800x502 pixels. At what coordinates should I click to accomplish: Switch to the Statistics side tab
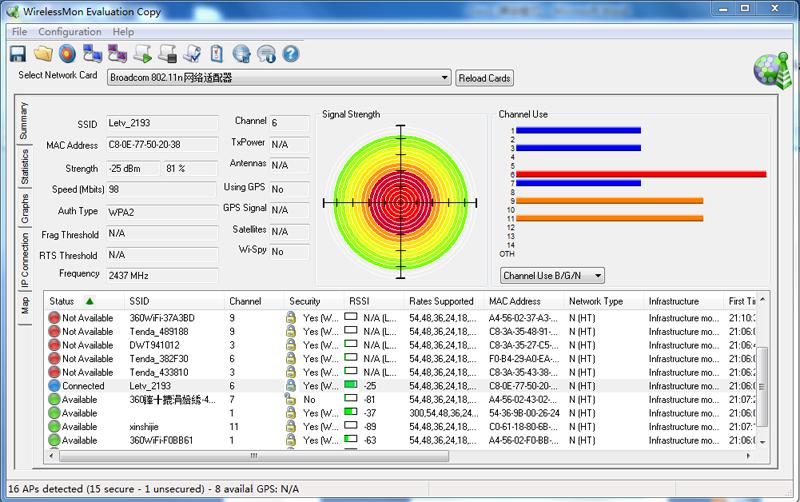(25, 167)
